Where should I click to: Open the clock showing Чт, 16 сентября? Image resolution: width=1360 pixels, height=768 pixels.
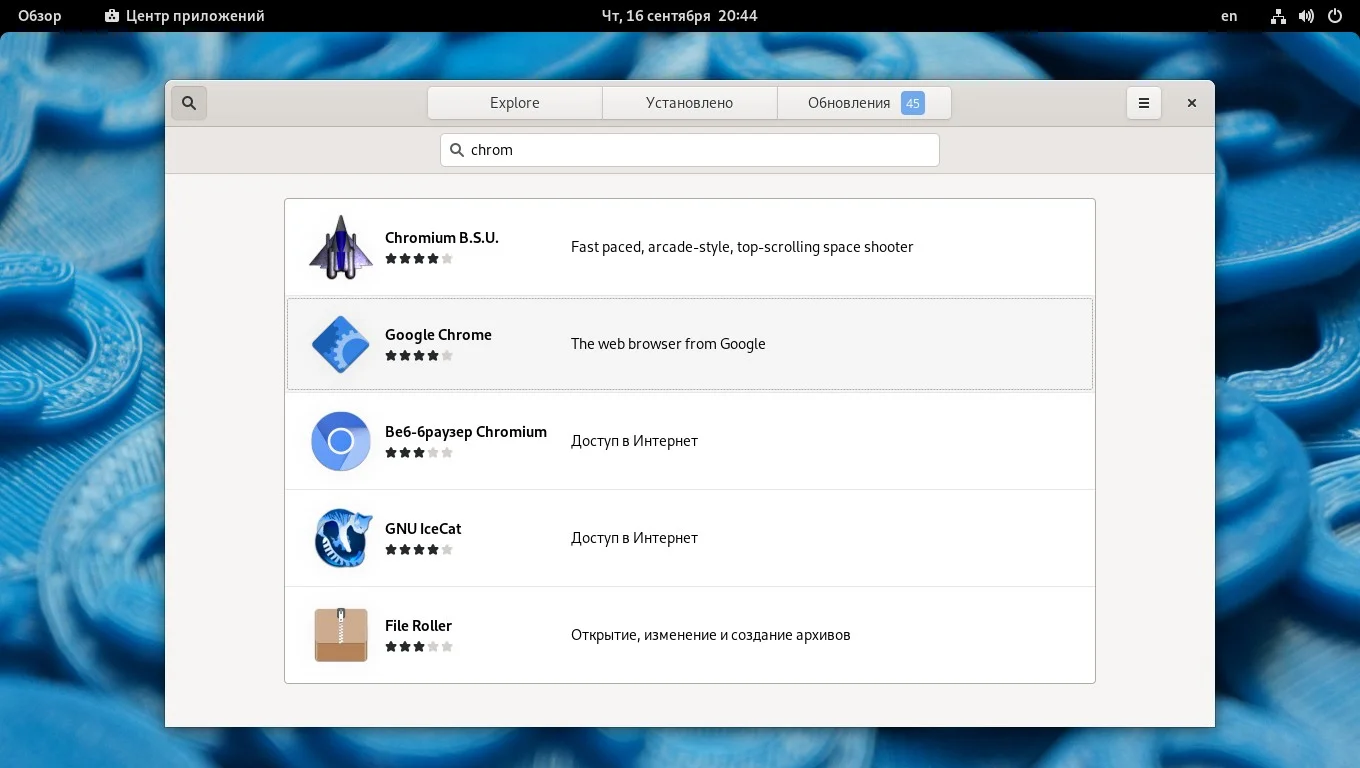point(680,15)
